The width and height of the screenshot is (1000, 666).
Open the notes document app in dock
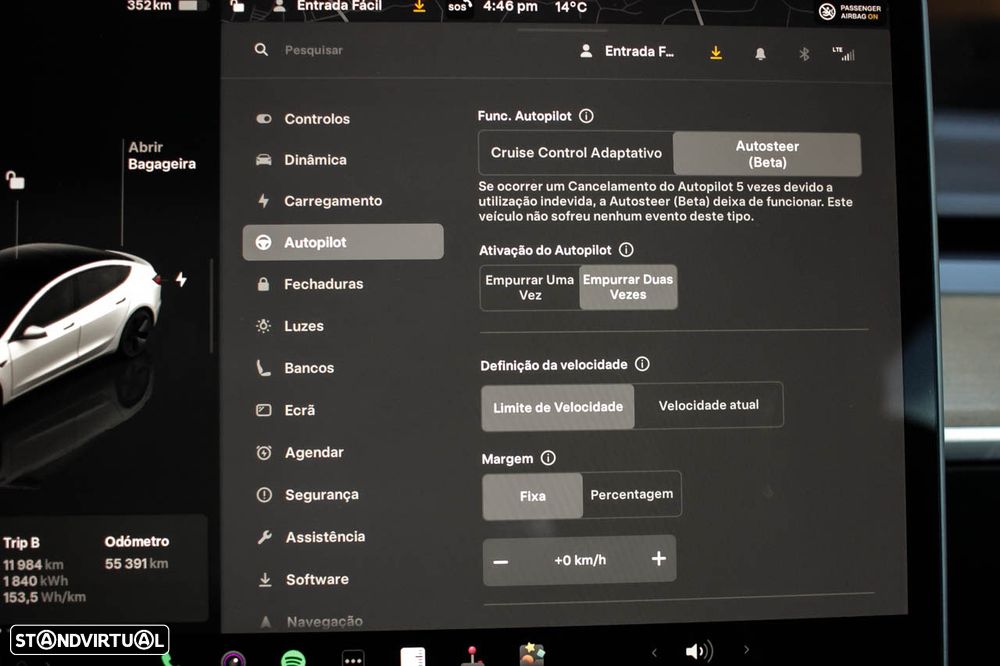point(413,656)
